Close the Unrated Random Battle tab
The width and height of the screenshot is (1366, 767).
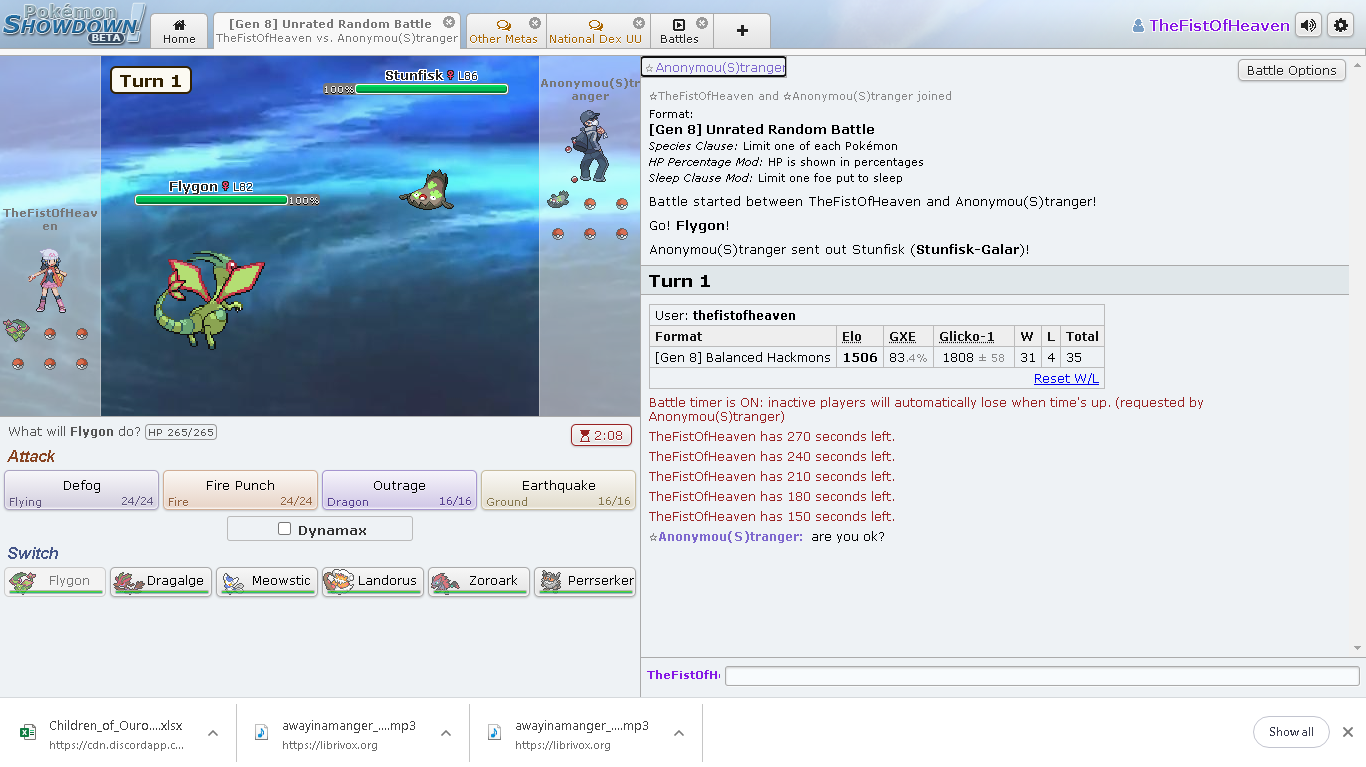448,22
